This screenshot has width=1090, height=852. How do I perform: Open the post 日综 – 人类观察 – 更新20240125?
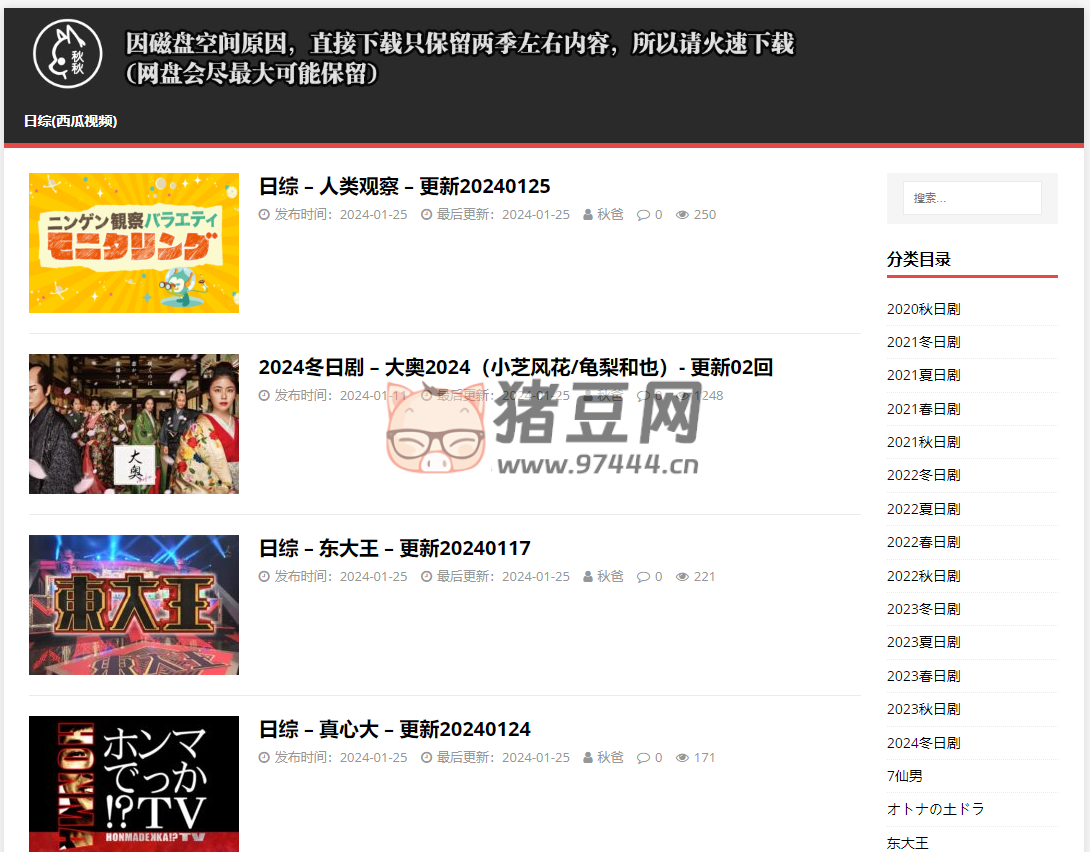point(404,186)
